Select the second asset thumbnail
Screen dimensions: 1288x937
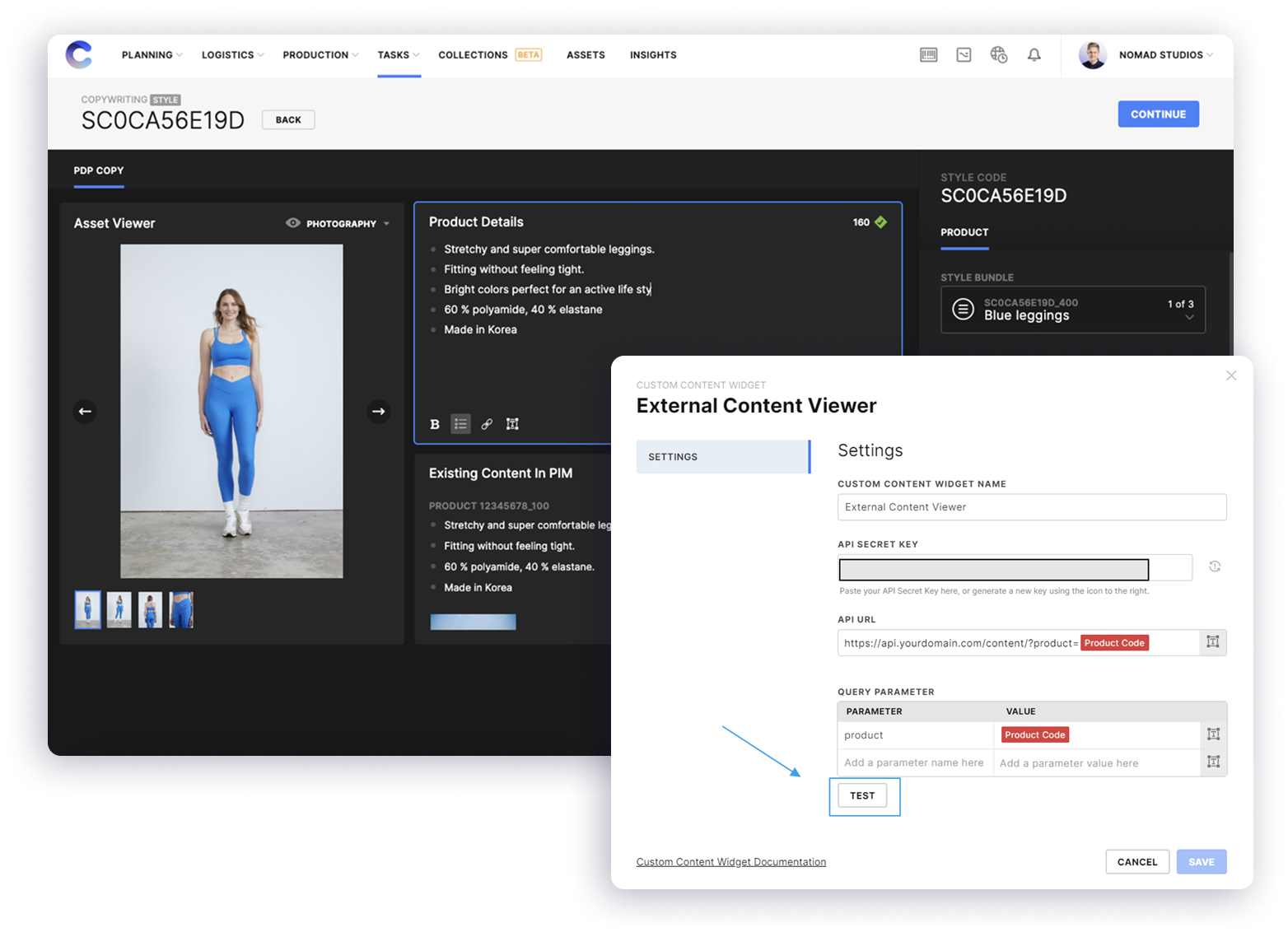pos(119,610)
